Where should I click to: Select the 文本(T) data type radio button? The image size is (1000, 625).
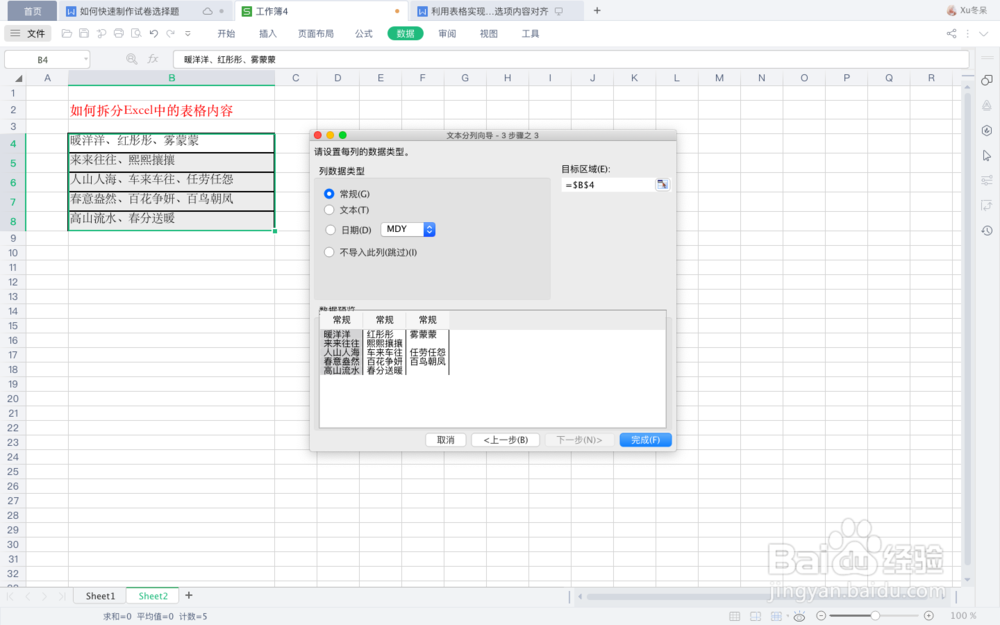pyautogui.click(x=330, y=210)
